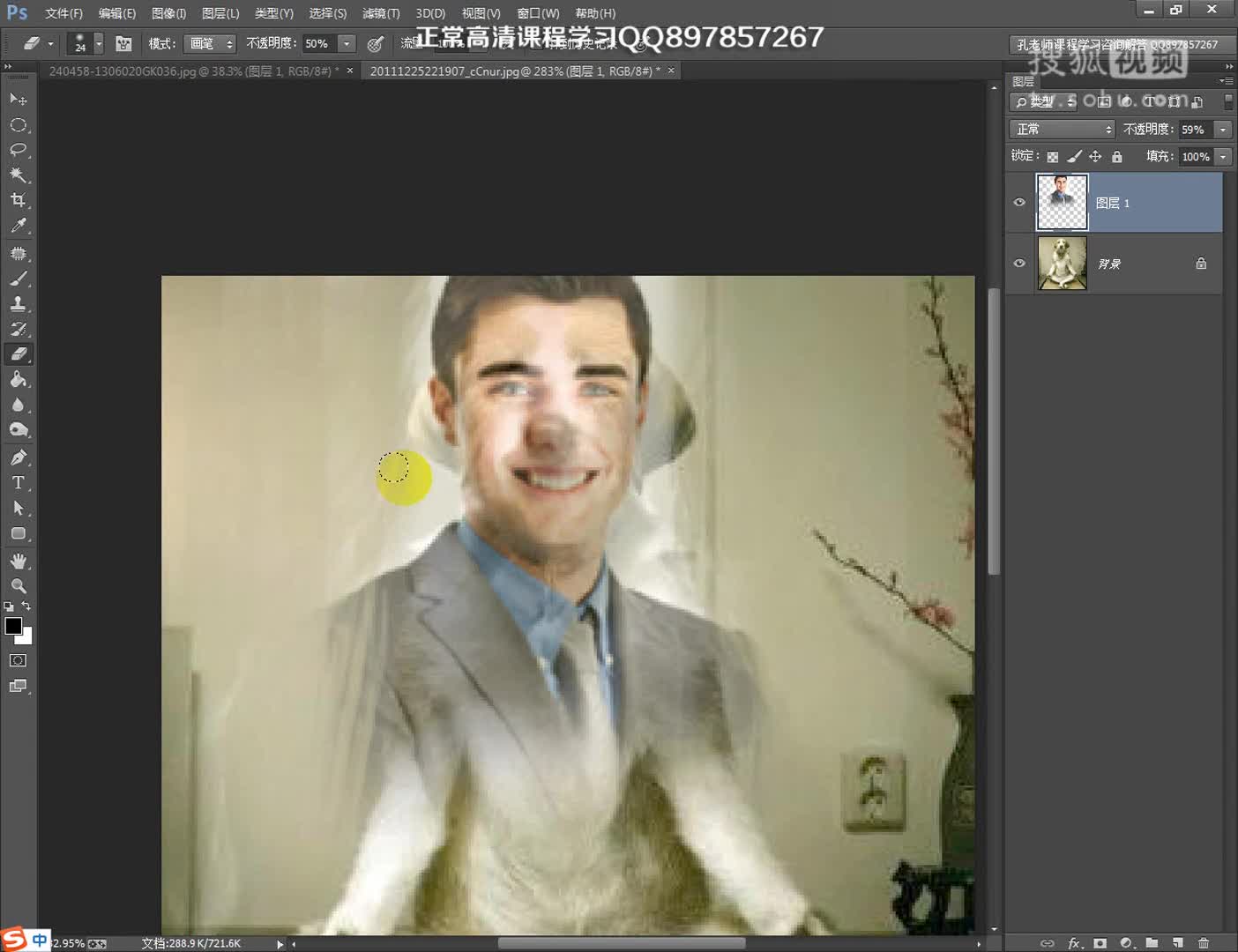Set the foreground color swatch
This screenshot has width=1238, height=952.
[x=13, y=627]
